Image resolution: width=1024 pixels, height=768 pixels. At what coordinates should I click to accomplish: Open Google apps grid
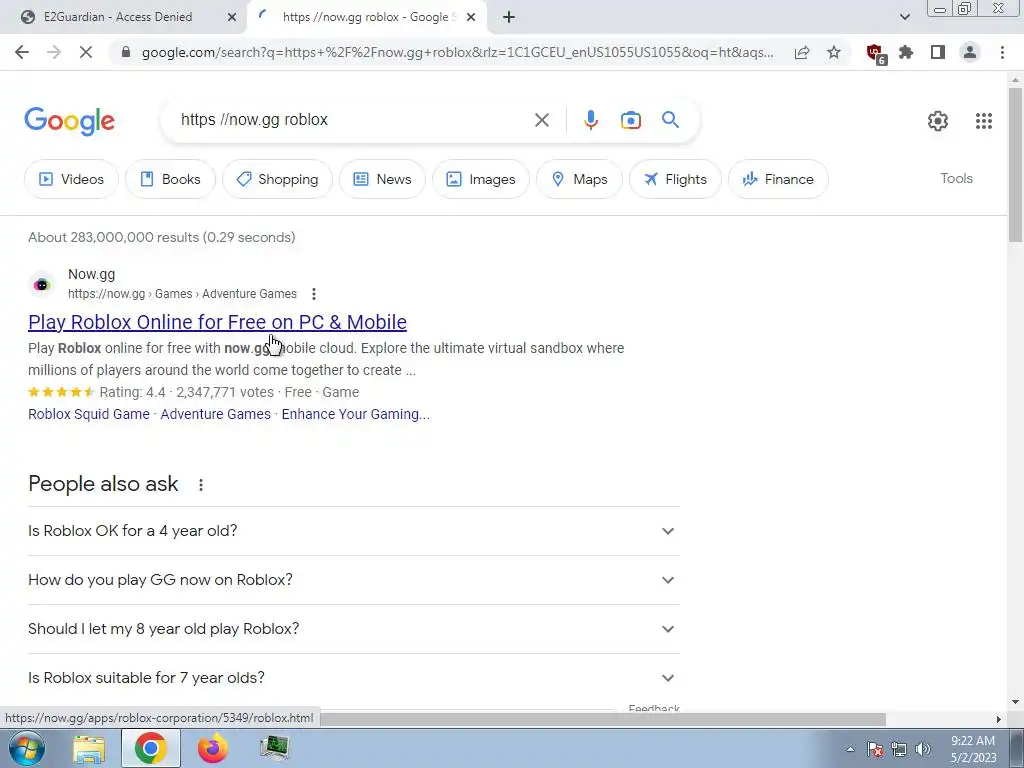point(984,121)
